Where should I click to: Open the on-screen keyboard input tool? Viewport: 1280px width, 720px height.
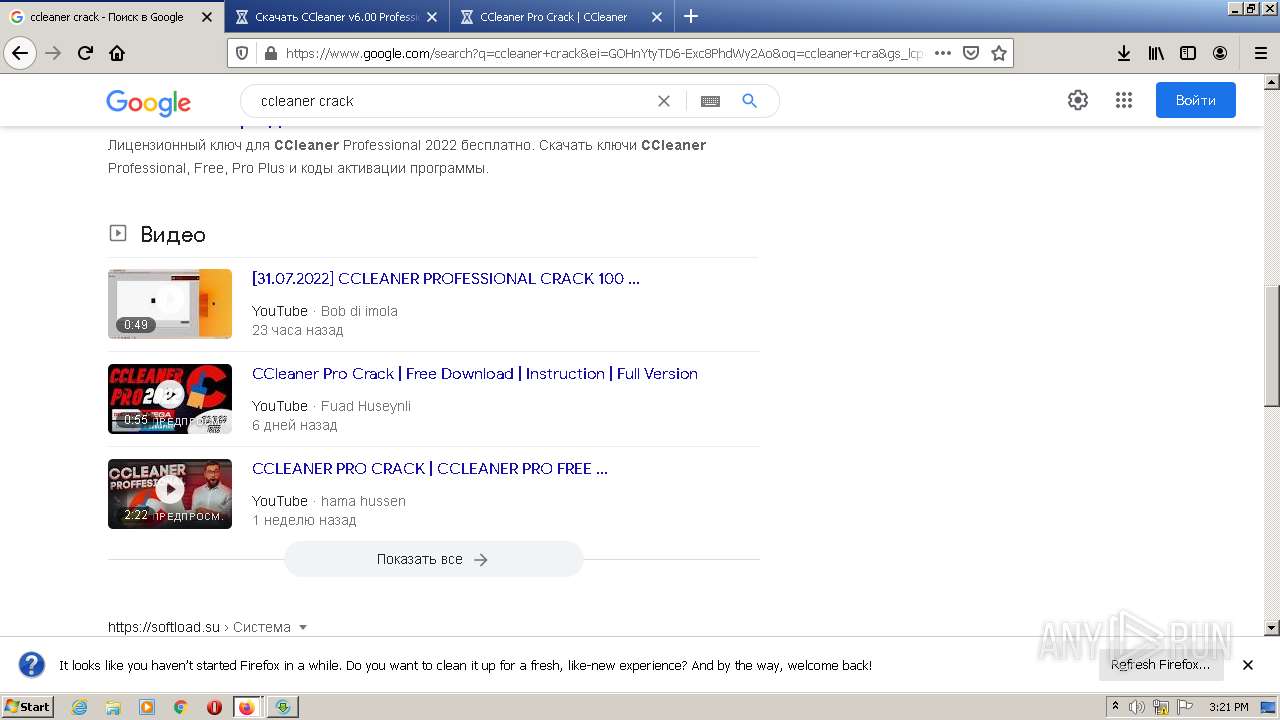click(710, 101)
